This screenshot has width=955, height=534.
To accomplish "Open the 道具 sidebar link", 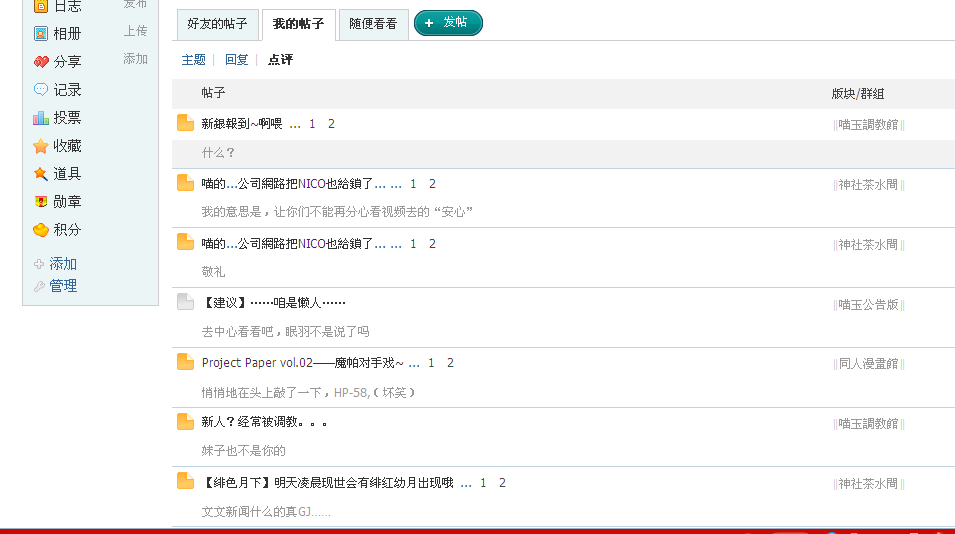I will tap(67, 174).
